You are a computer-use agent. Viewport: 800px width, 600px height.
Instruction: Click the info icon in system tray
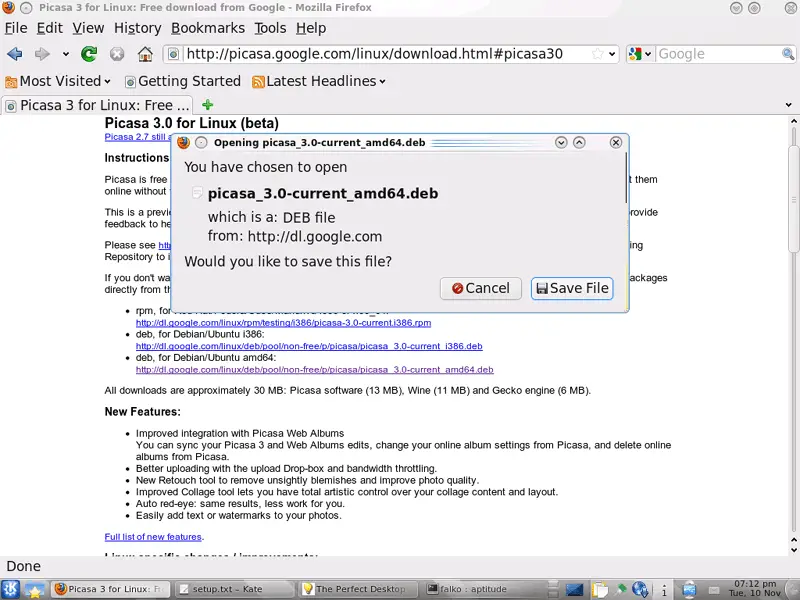coord(664,590)
